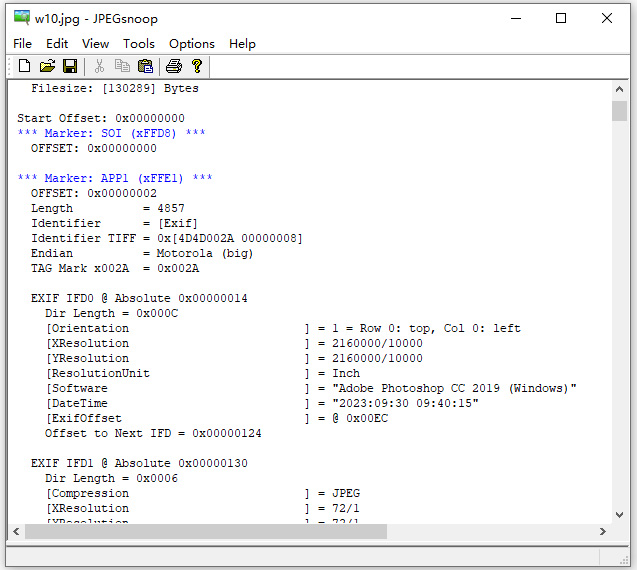Click the 'Dir Length = 0x0006' line
Image resolution: width=637 pixels, height=570 pixels.
[x=112, y=478]
